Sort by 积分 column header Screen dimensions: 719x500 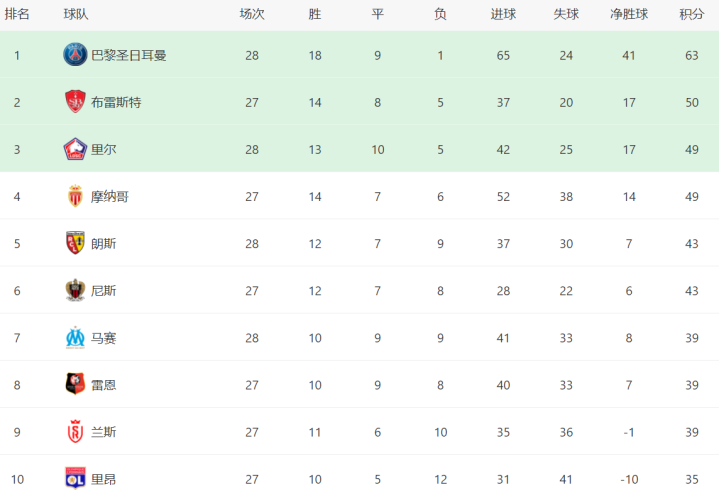click(691, 14)
